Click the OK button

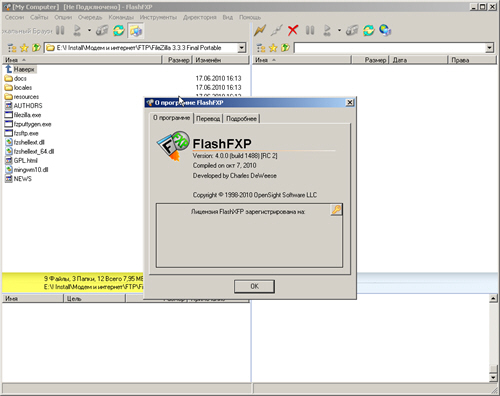(254, 286)
